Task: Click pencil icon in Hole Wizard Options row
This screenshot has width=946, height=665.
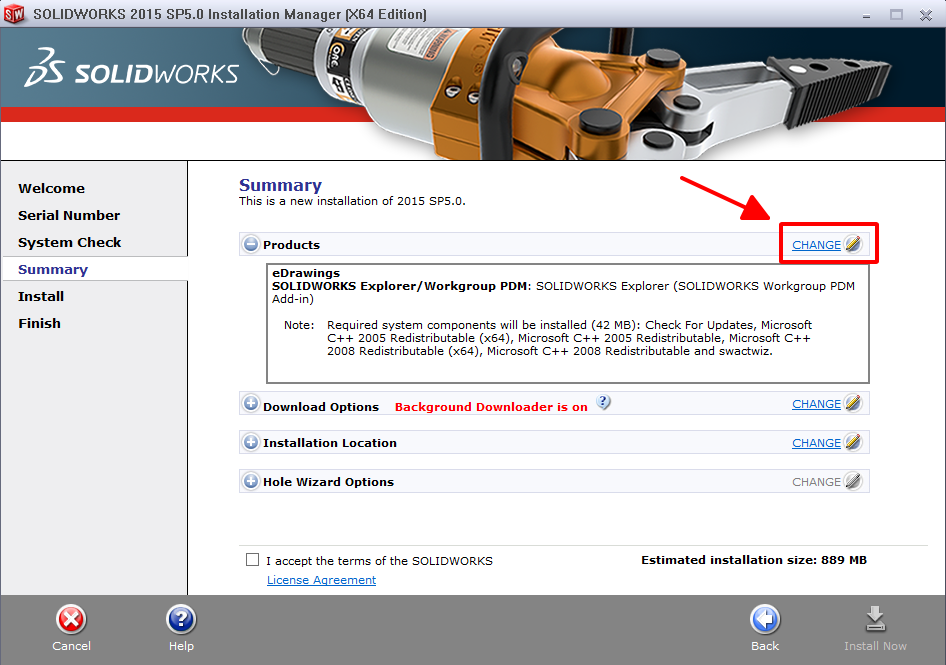Action: [x=852, y=482]
